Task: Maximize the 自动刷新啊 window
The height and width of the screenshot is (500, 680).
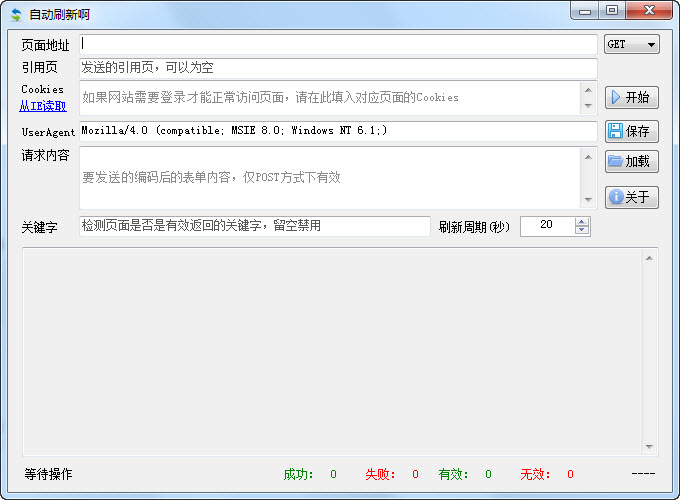Action: point(612,11)
